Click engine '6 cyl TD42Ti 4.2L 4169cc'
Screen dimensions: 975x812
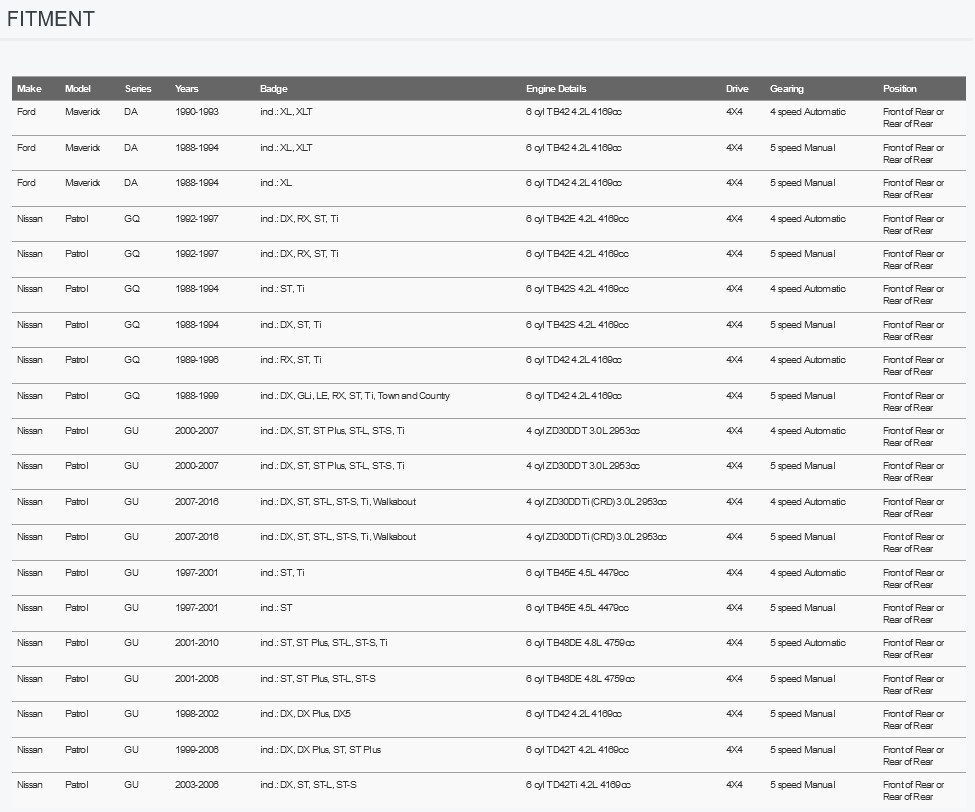[578, 785]
